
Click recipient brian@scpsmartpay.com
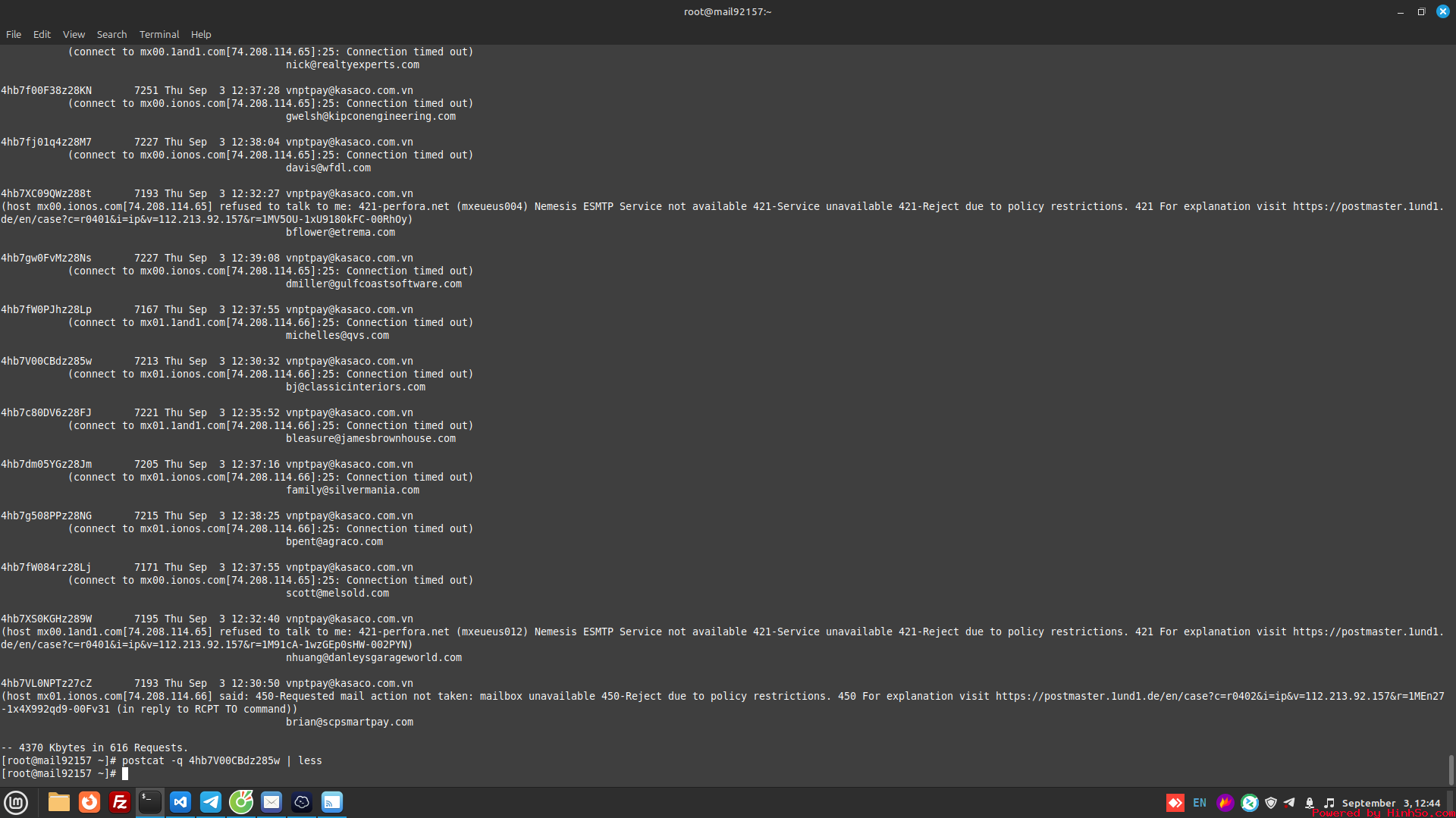coord(350,722)
